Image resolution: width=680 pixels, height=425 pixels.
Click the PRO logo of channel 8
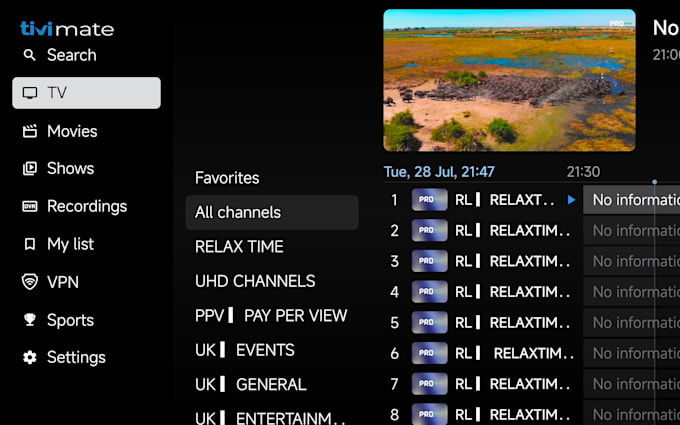(x=429, y=414)
